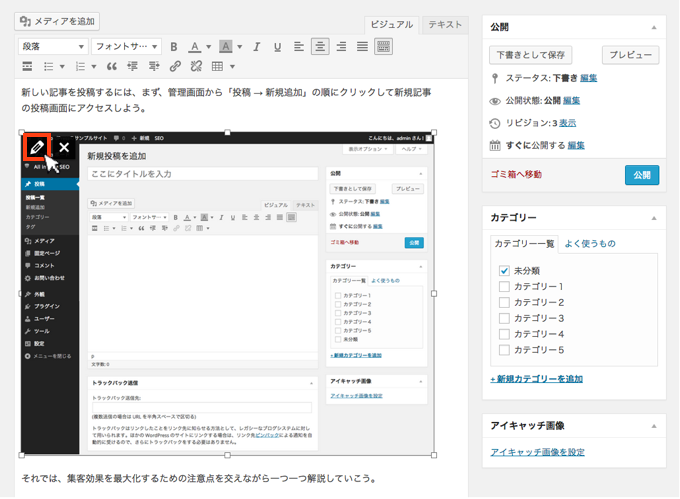Align text center
680x499 pixels.
pyautogui.click(x=320, y=46)
